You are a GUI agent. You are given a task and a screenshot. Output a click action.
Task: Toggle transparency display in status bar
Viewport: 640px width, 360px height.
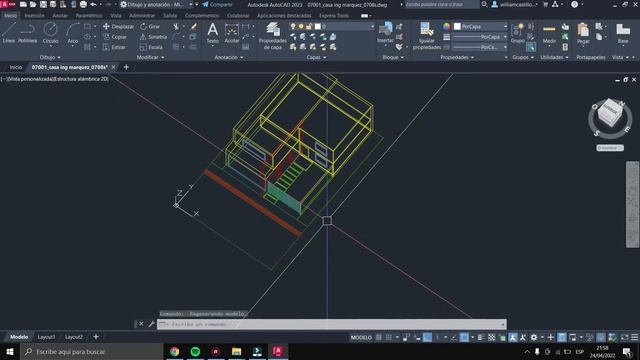point(492,337)
